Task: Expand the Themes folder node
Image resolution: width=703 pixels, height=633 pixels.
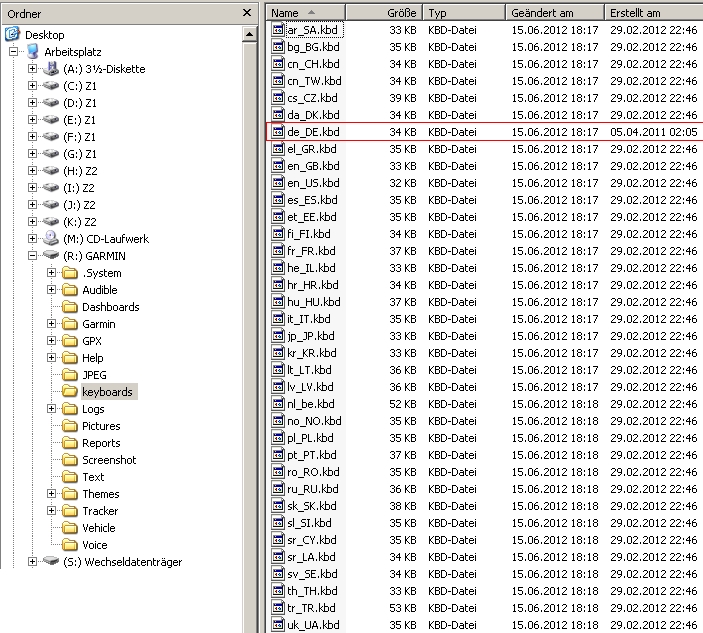Action: click(51, 494)
